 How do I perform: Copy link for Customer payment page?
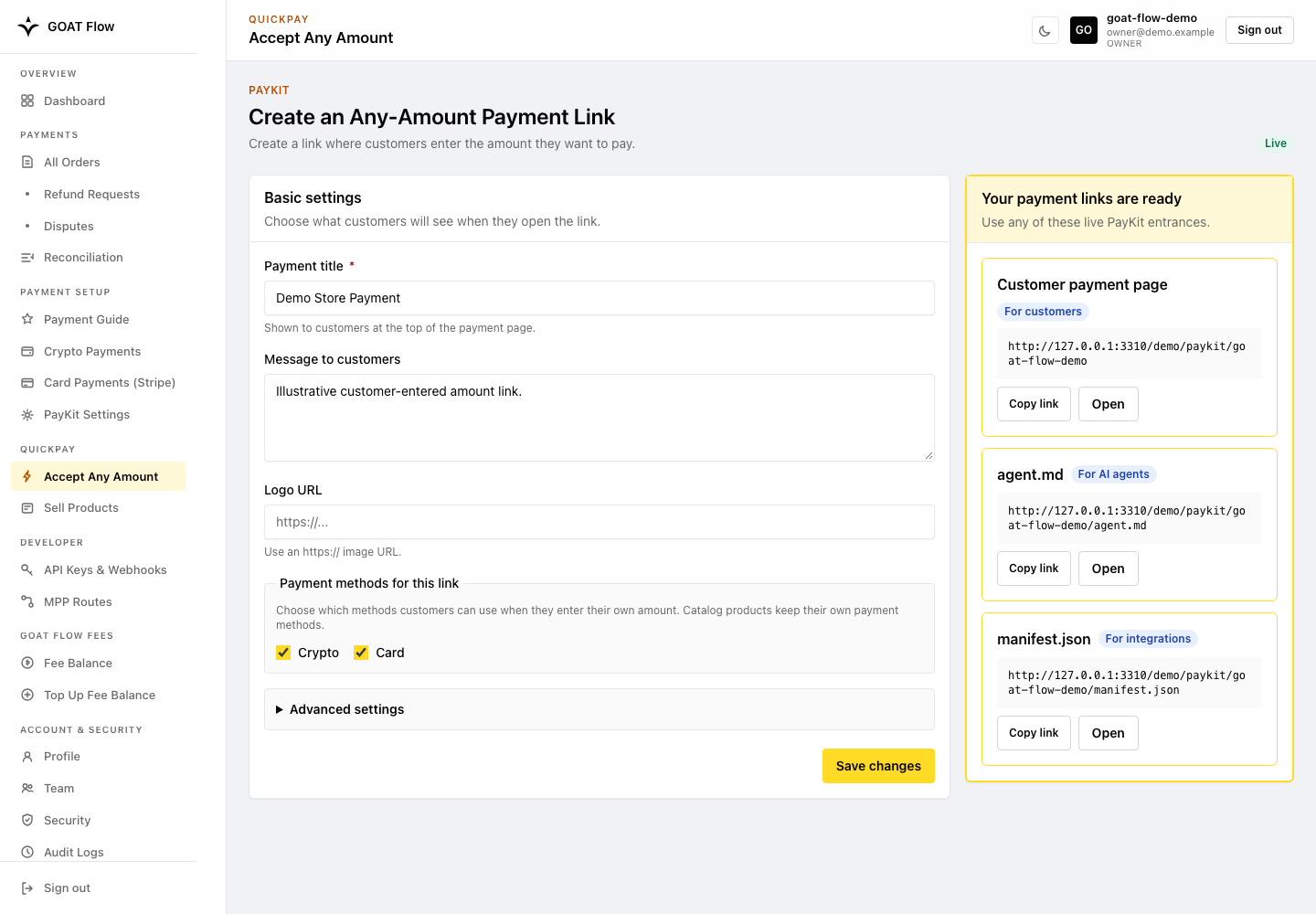click(x=1034, y=404)
